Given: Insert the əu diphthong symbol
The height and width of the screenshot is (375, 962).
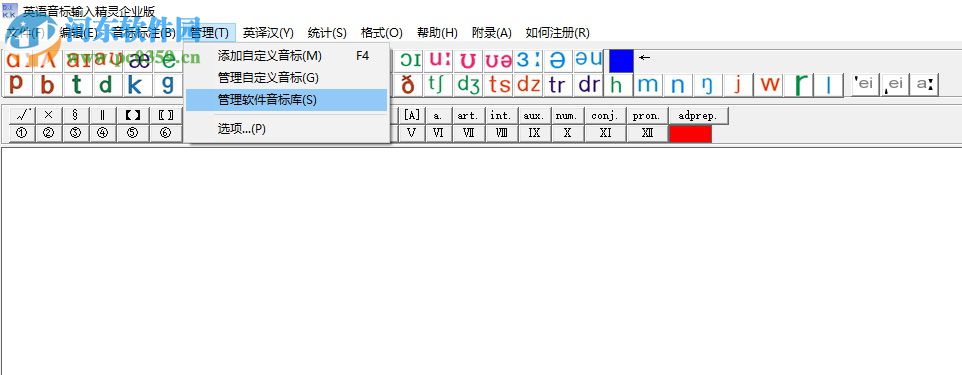Looking at the screenshot, I should click(588, 60).
